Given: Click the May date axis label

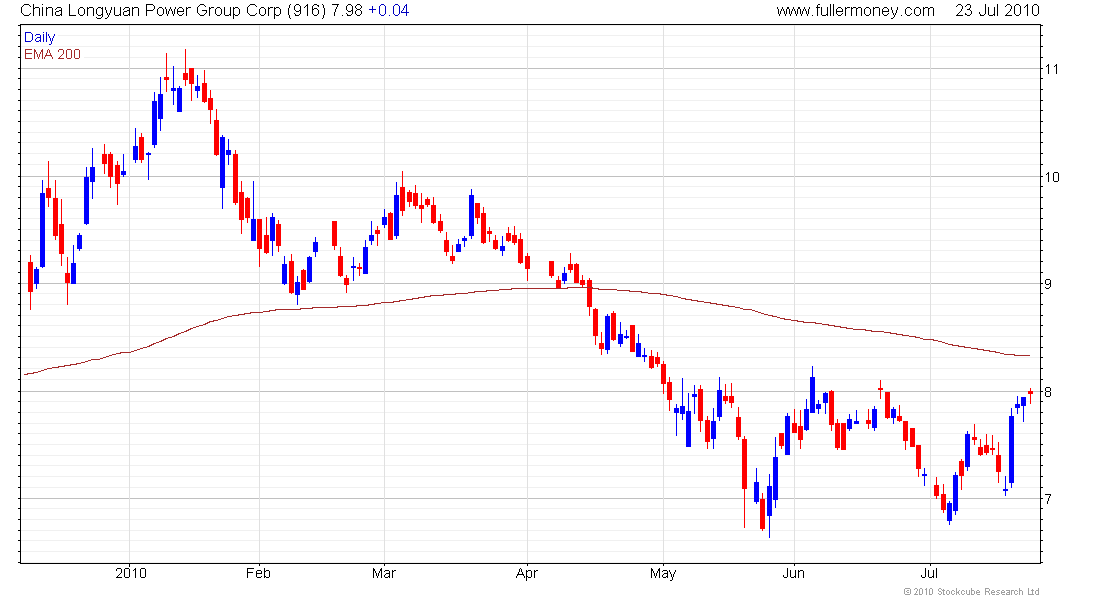Looking at the screenshot, I should click(x=663, y=573).
